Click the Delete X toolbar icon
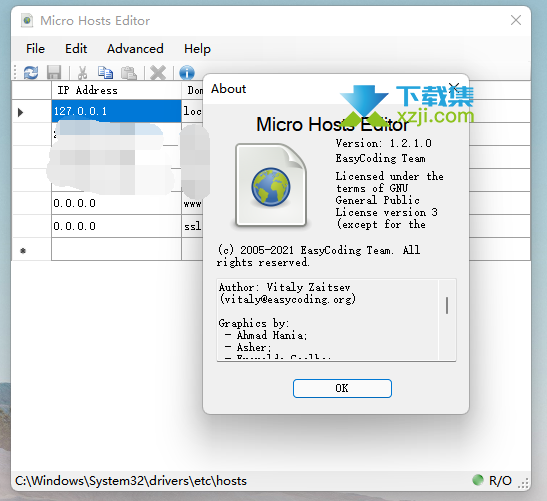Screen dimensions: 547x501 [158, 73]
